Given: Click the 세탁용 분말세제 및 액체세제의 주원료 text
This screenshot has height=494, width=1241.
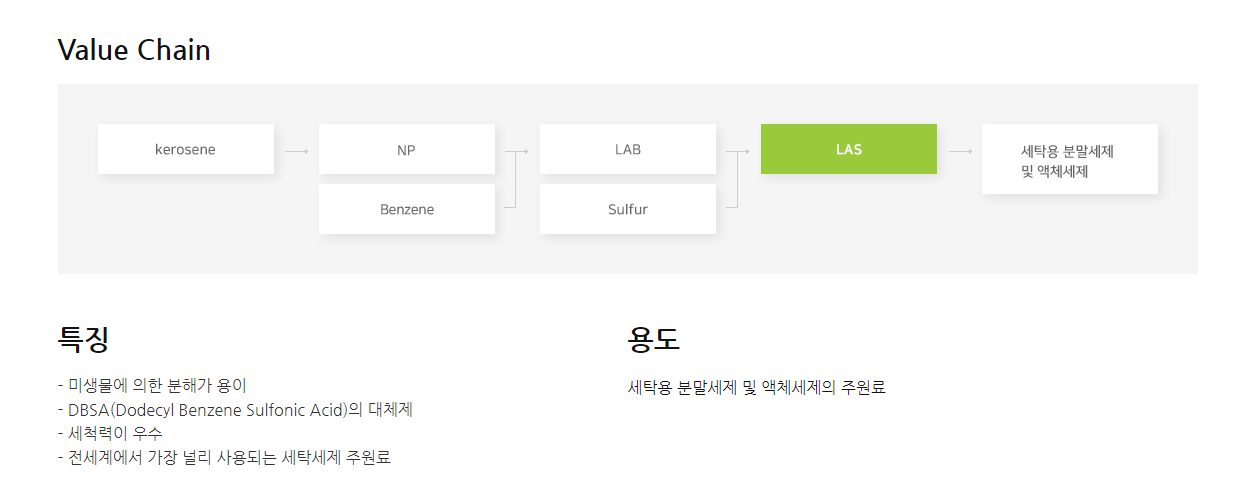Looking at the screenshot, I should (757, 387).
